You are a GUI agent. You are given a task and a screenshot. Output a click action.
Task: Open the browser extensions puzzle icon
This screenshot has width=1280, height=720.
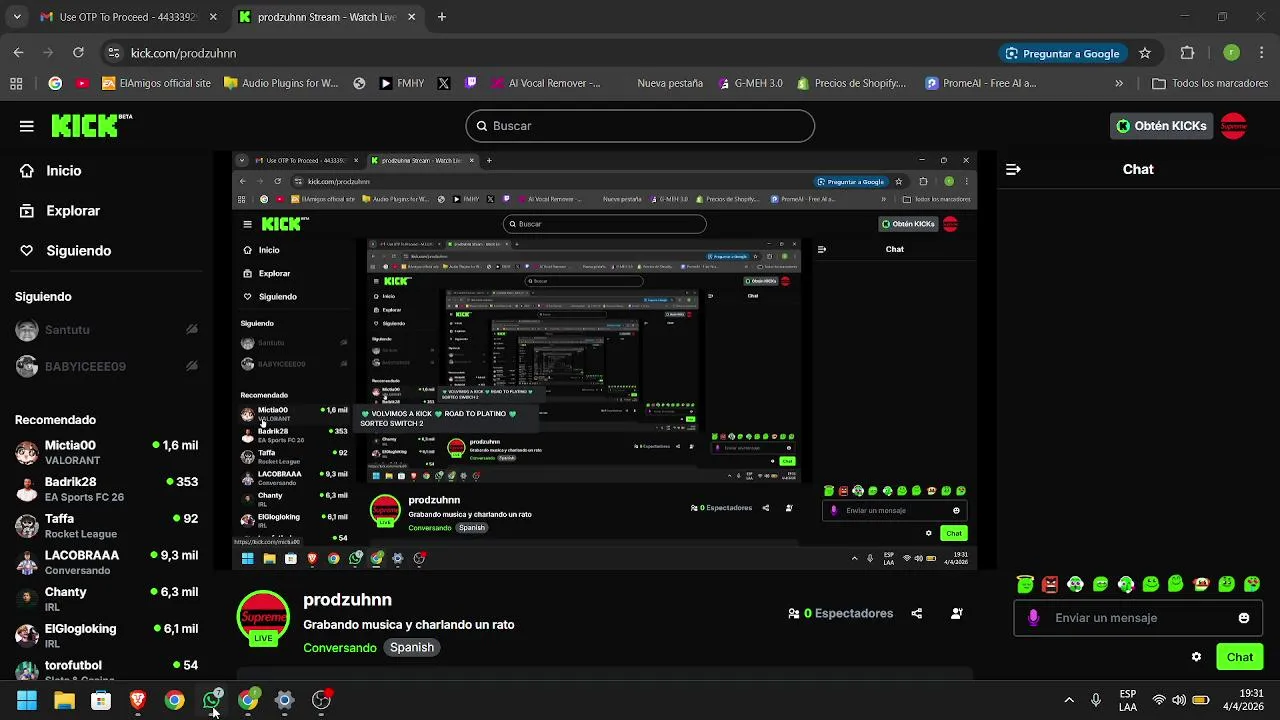pos(1188,53)
